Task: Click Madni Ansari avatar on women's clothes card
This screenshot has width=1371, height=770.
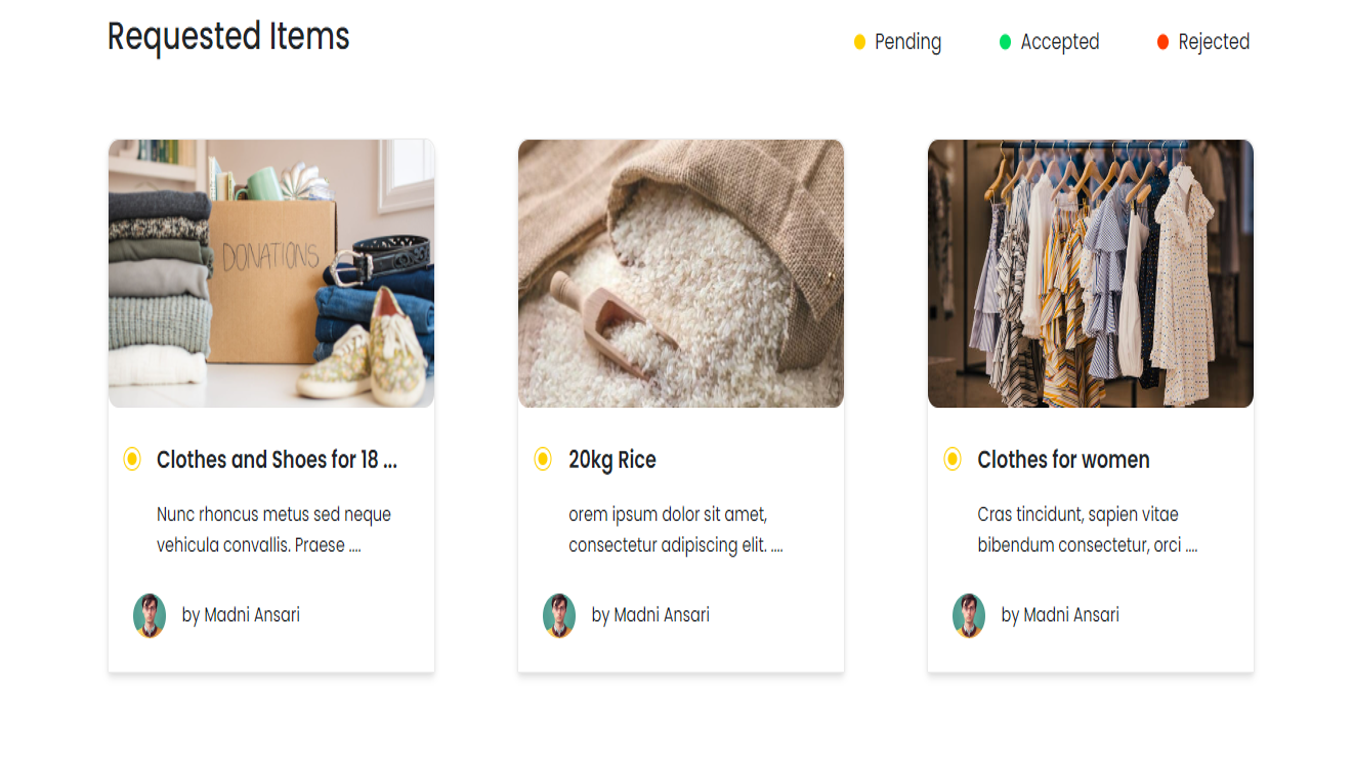Action: (969, 615)
